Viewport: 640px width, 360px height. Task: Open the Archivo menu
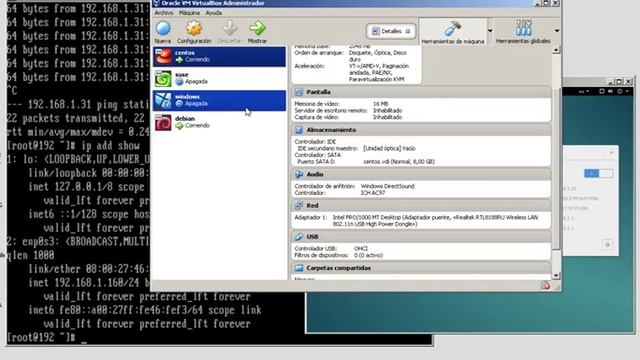click(164, 13)
